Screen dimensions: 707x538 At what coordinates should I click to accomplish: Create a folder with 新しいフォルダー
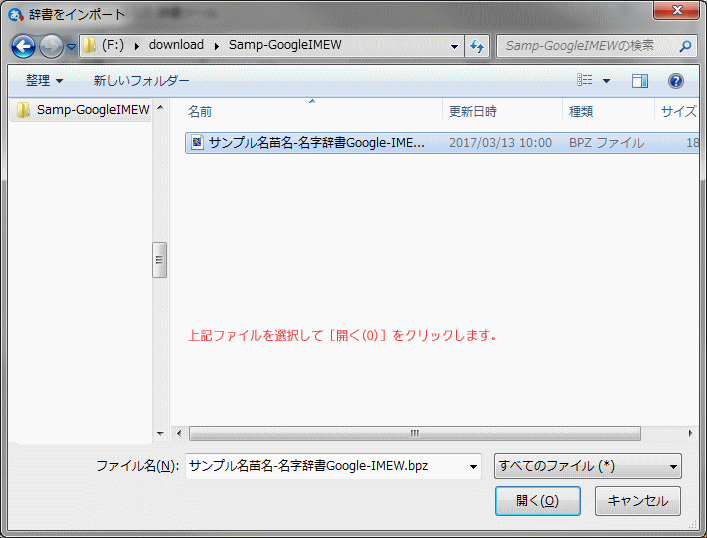coord(141,81)
